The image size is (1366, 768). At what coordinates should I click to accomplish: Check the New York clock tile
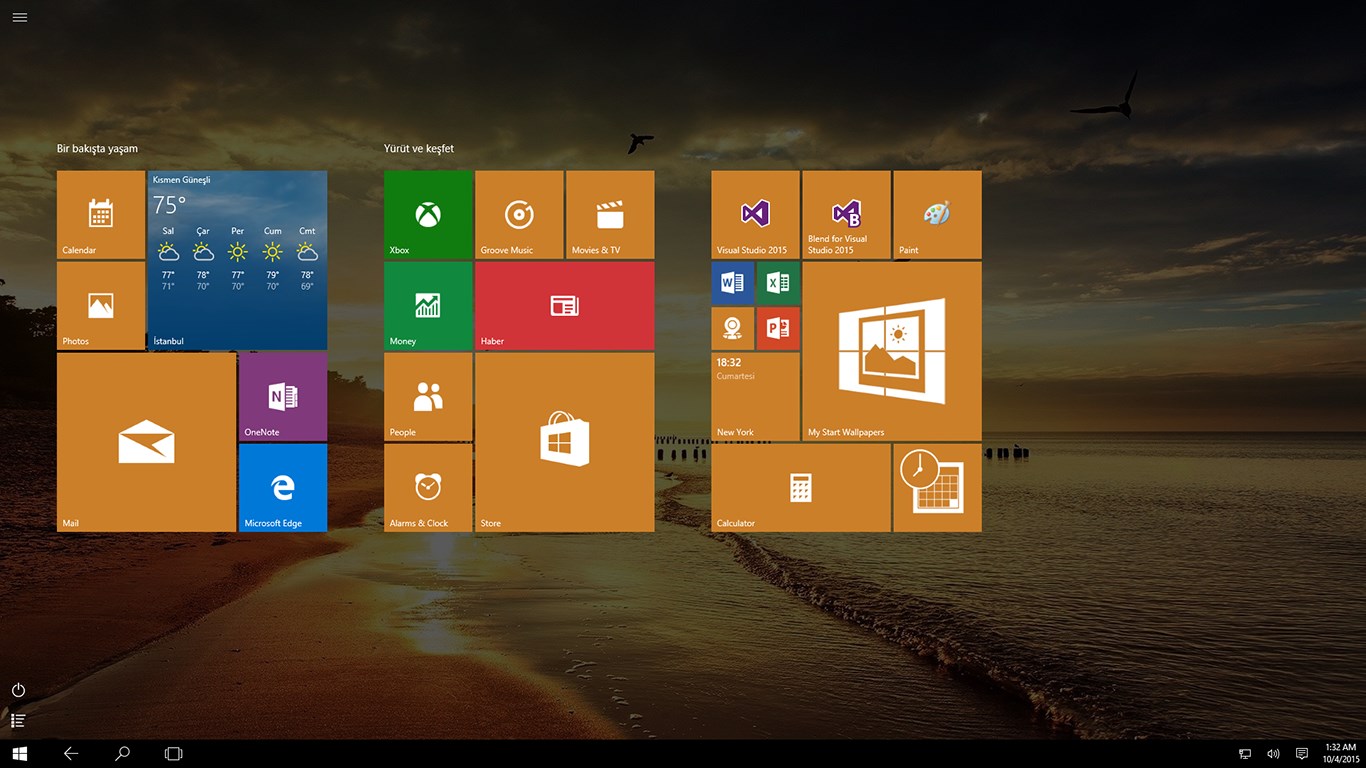(x=755, y=397)
